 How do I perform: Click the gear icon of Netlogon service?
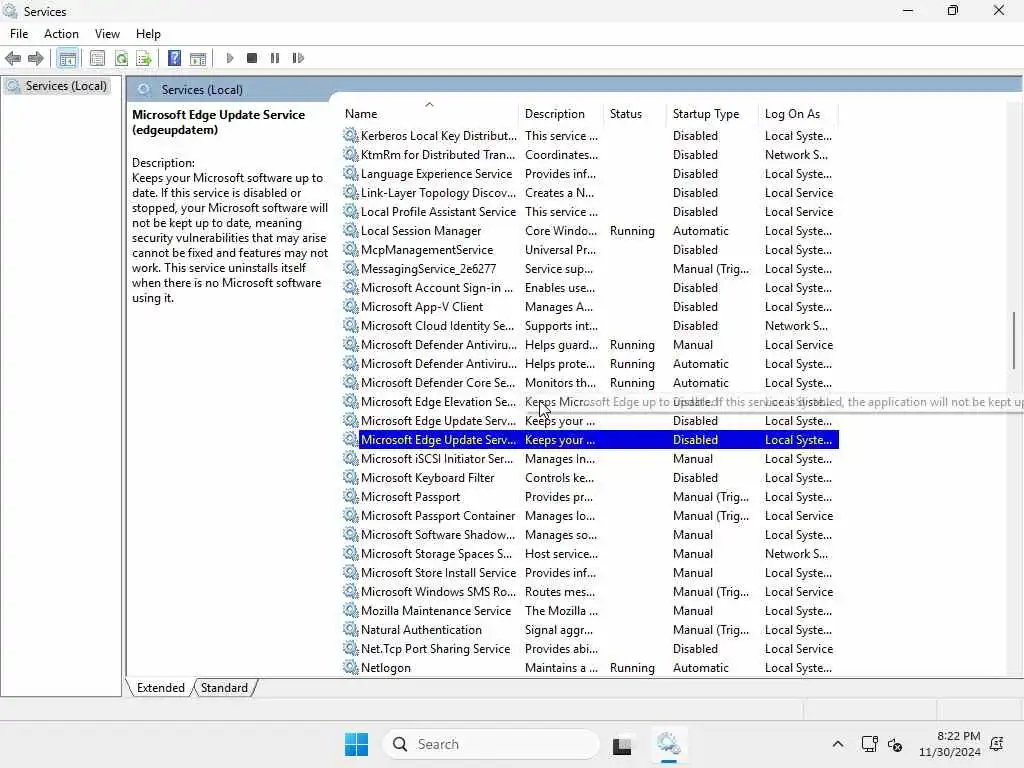pos(351,667)
